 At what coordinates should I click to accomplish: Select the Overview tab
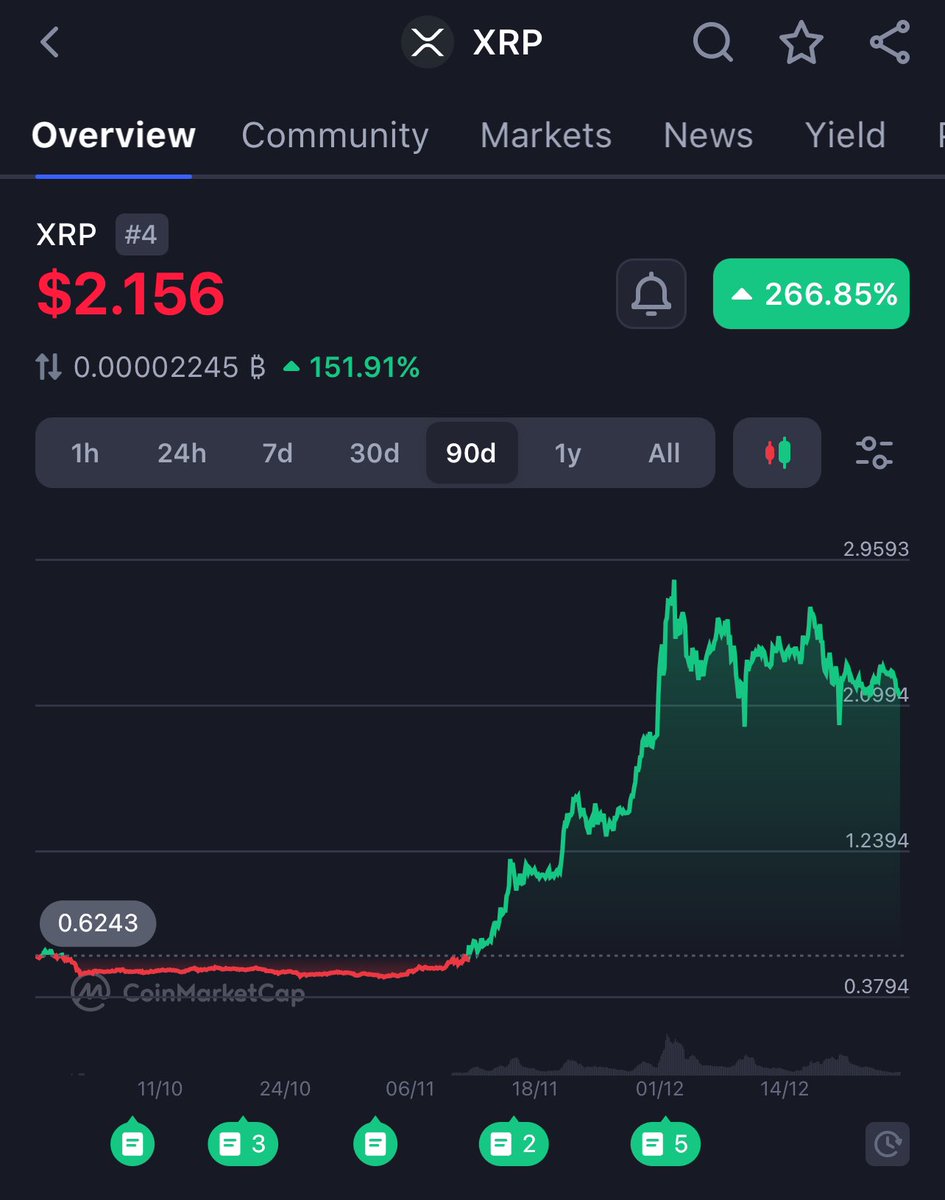pyautogui.click(x=113, y=135)
